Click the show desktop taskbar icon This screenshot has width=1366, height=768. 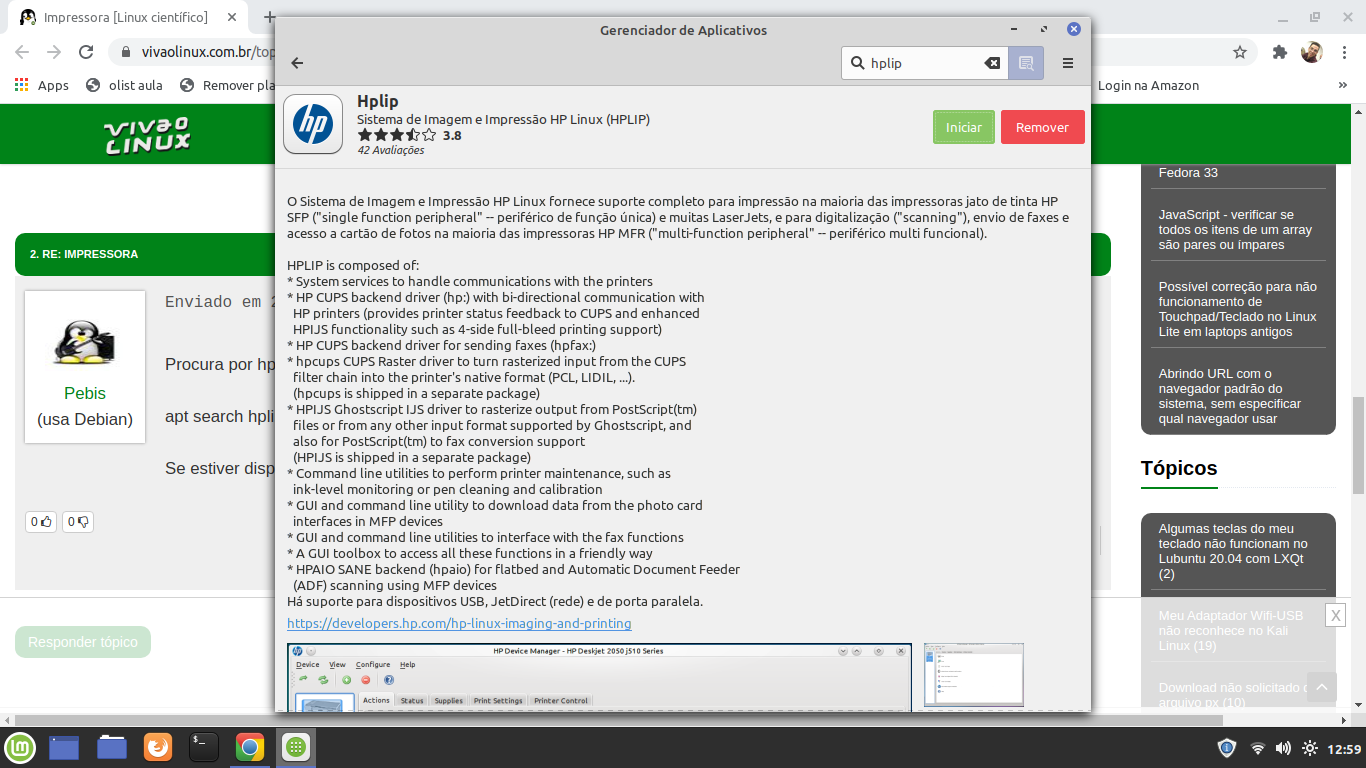click(x=64, y=747)
